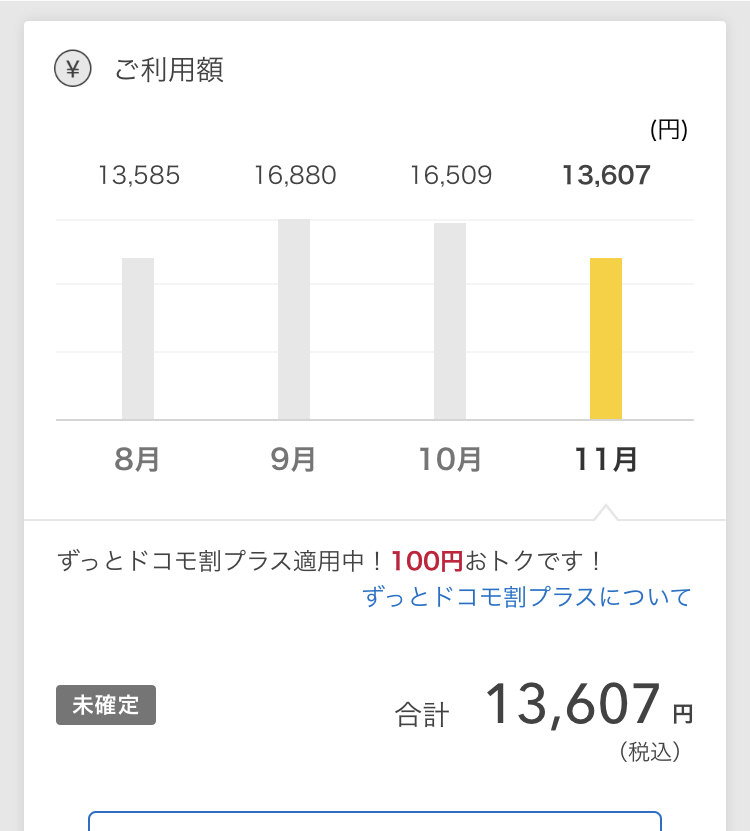Click the red 100円 discount text
The height and width of the screenshot is (831, 750).
click(427, 561)
